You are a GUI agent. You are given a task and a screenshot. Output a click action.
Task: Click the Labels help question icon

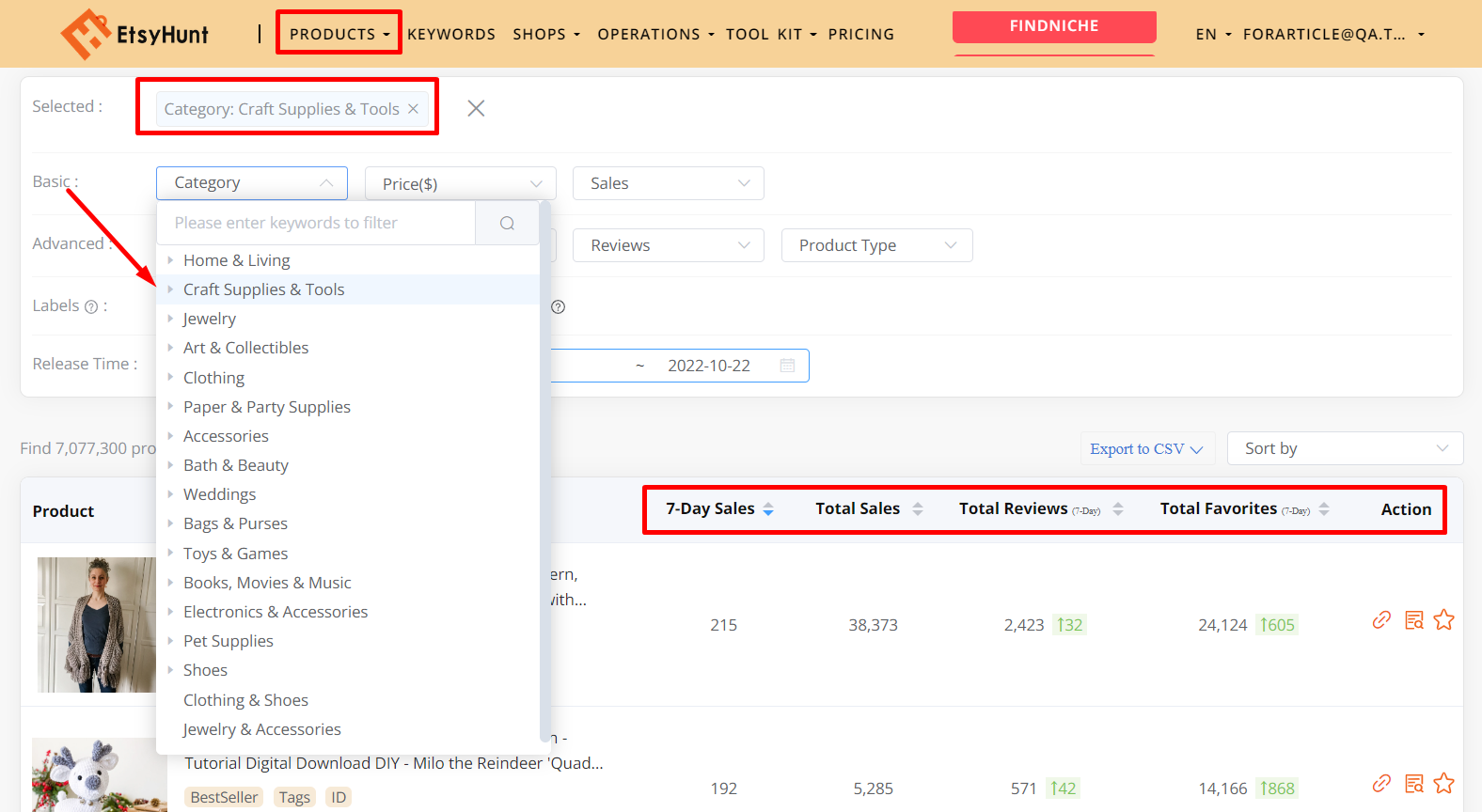91,306
